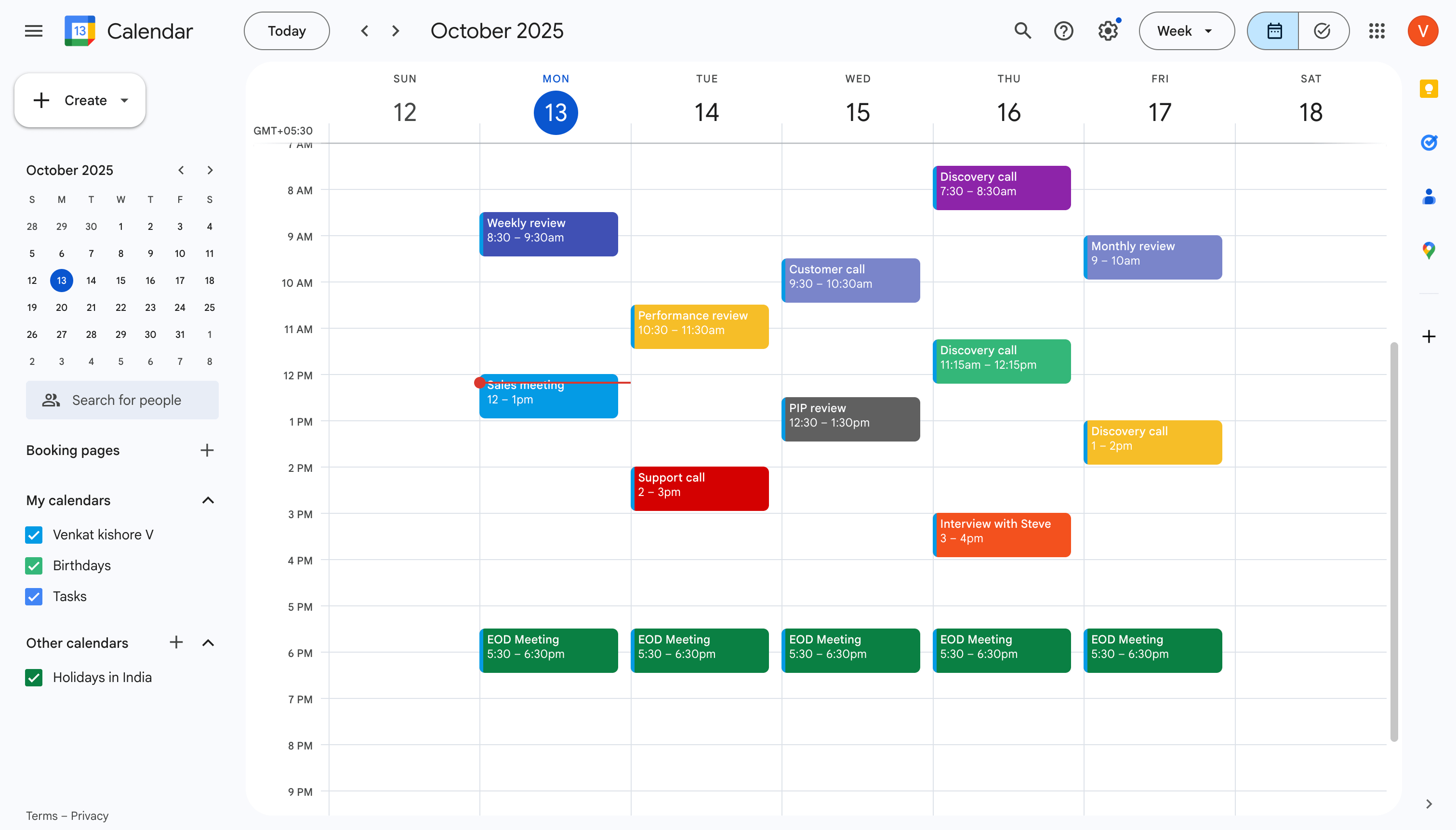This screenshot has width=1456, height=830.
Task: Open the Interview with Steve event
Action: (x=1002, y=534)
